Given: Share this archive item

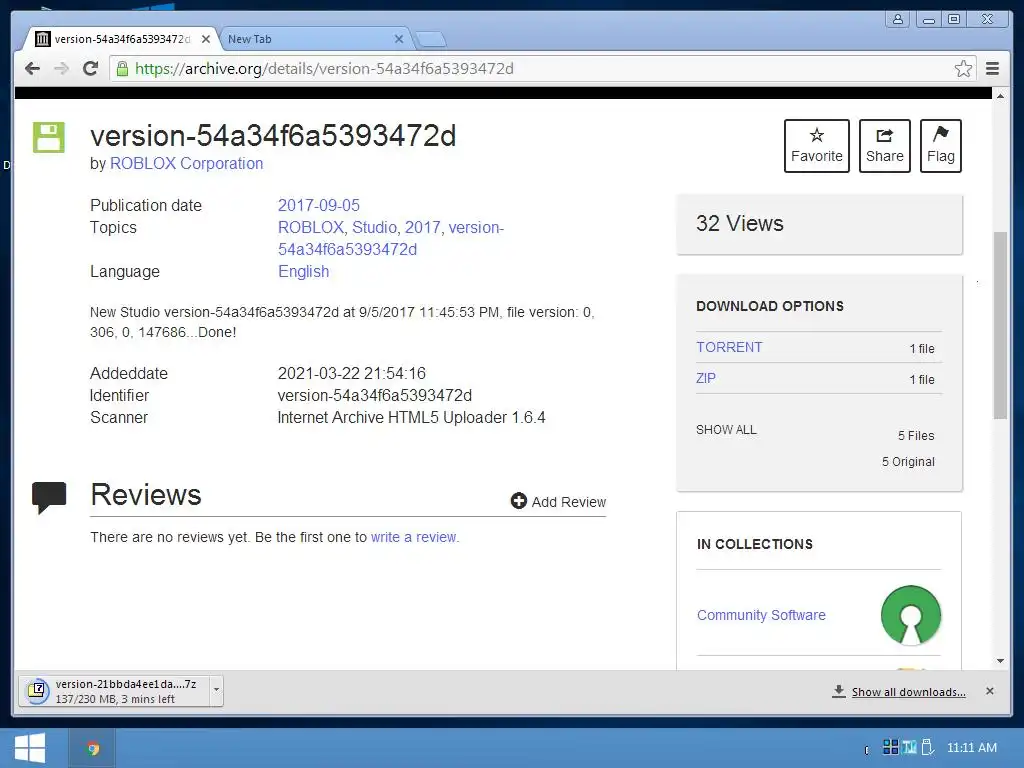Looking at the screenshot, I should (884, 146).
